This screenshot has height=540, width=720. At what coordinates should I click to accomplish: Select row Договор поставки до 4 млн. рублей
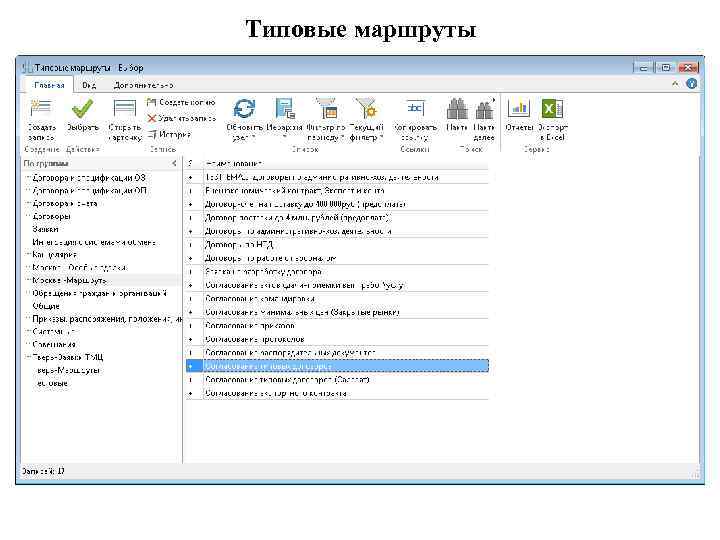[338, 218]
